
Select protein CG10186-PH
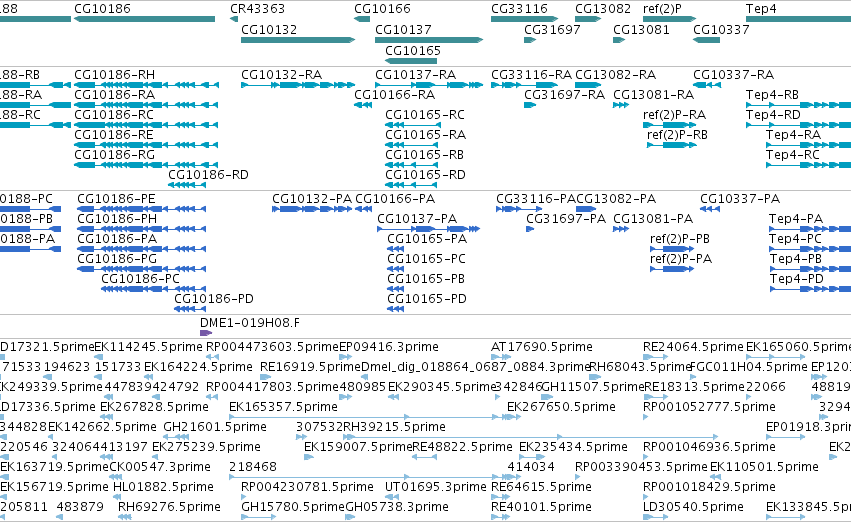[117, 219]
